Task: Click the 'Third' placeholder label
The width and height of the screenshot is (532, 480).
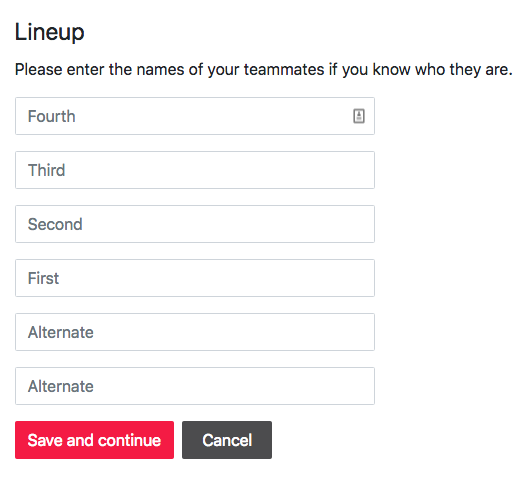Action: 46,170
